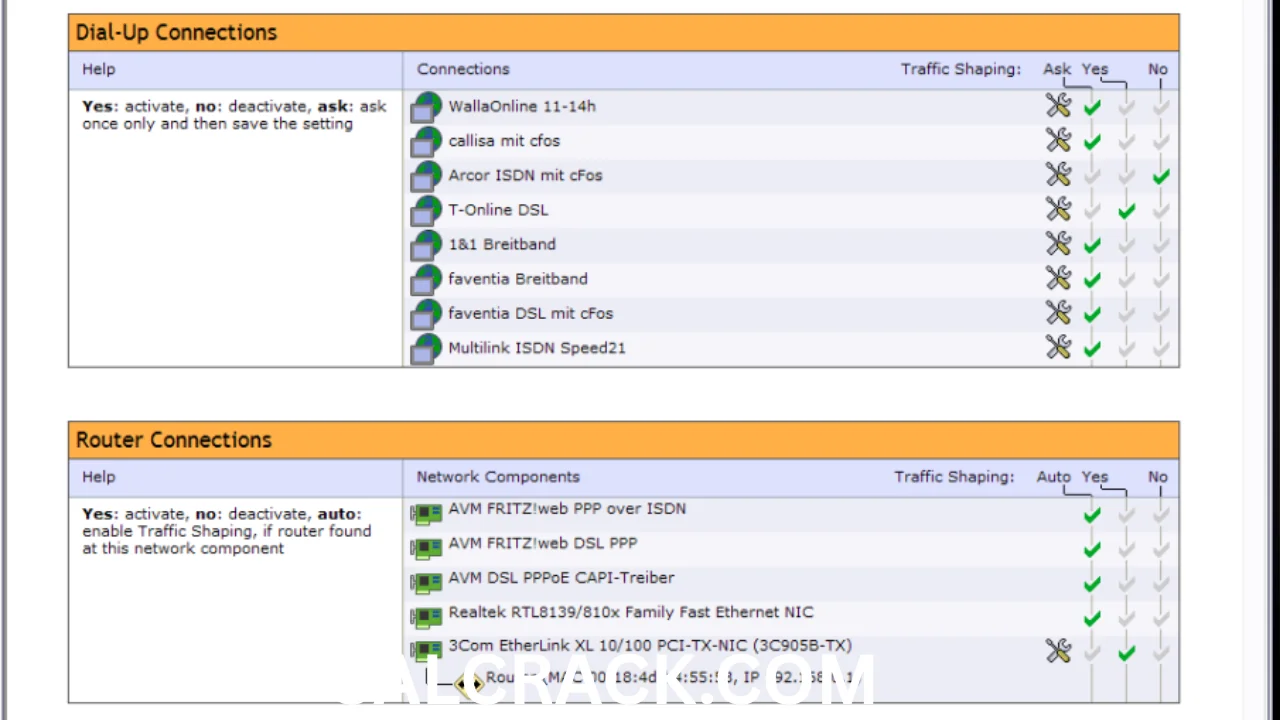Set 1&1 Breitband traffic shaping to Yes
Image resolution: width=1280 pixels, height=720 pixels.
click(1126, 245)
